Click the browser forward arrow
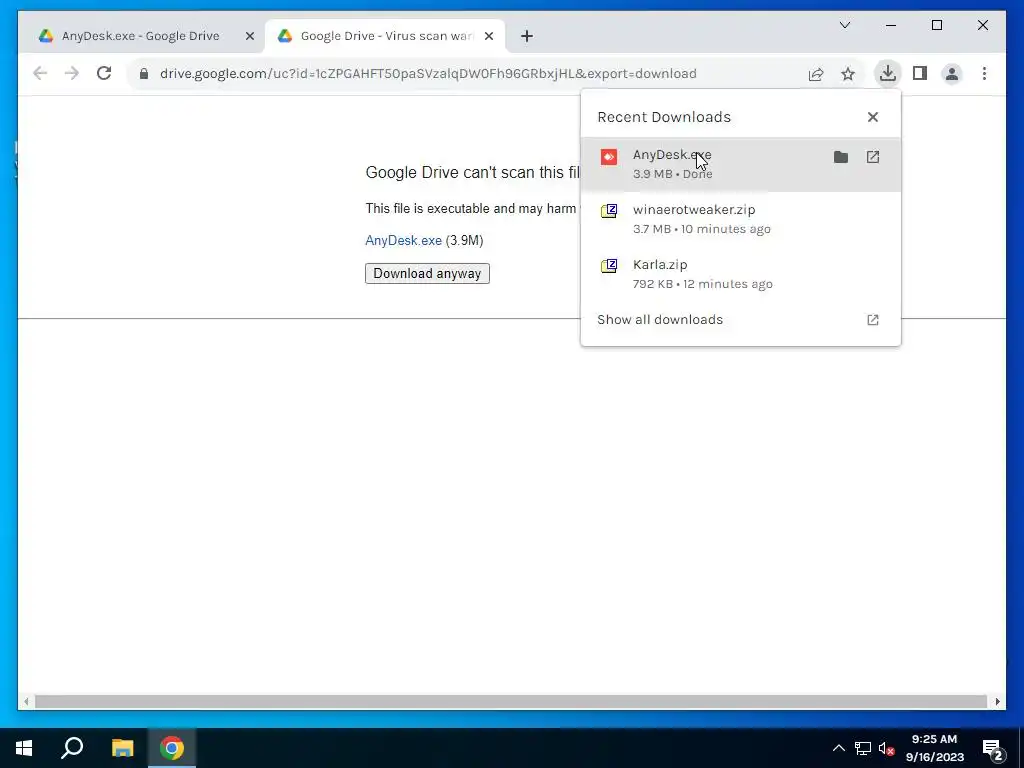Image resolution: width=1024 pixels, height=768 pixels. (x=72, y=73)
